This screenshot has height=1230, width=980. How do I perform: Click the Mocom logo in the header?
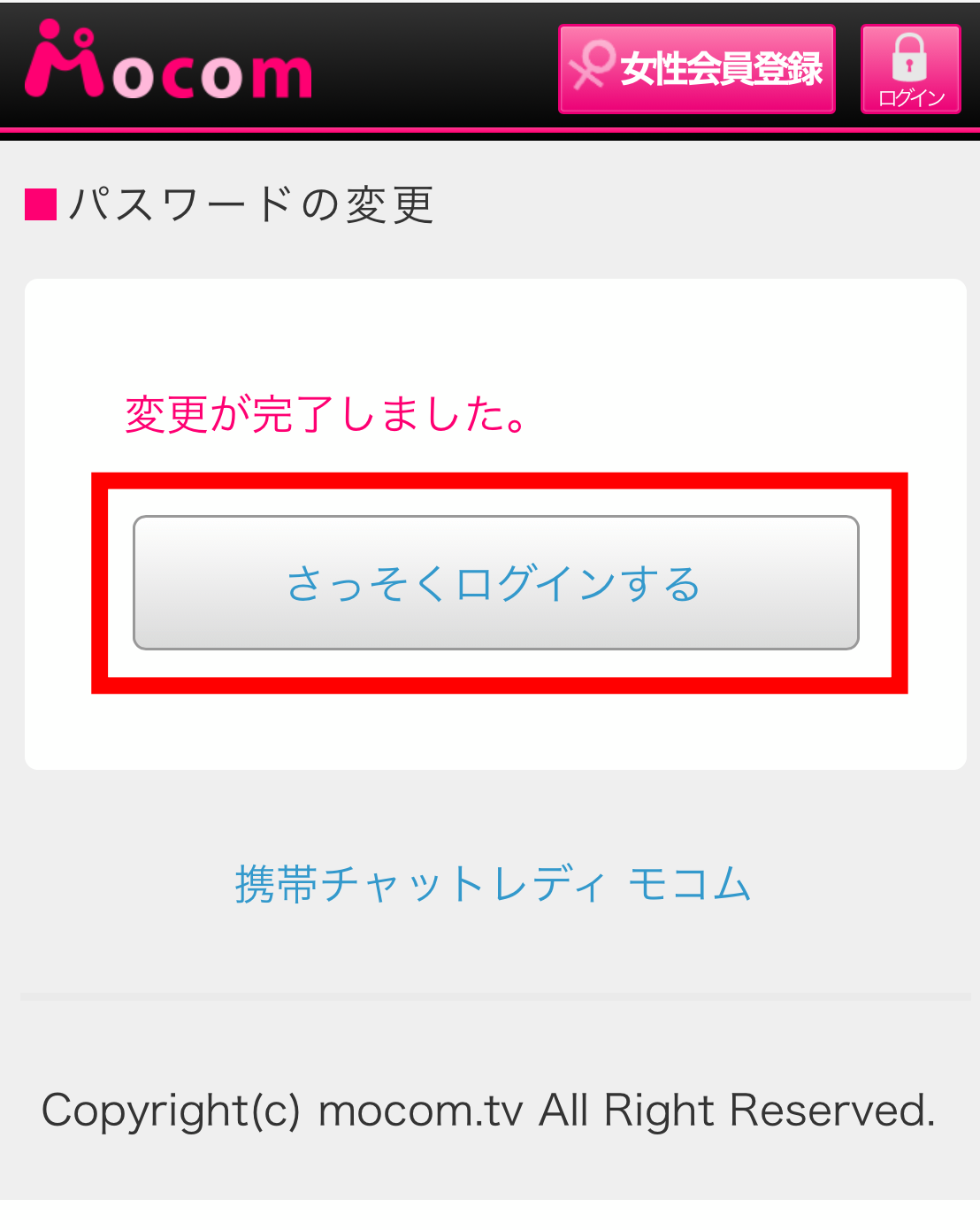point(168,60)
